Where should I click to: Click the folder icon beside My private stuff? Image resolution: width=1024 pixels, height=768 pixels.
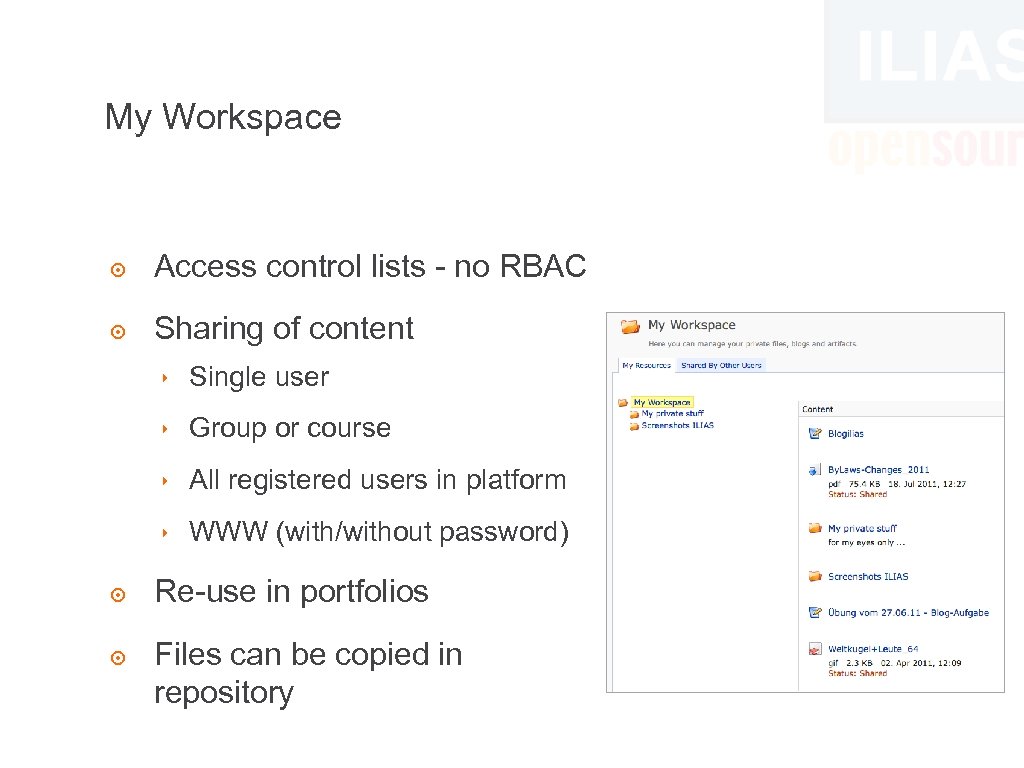click(814, 527)
